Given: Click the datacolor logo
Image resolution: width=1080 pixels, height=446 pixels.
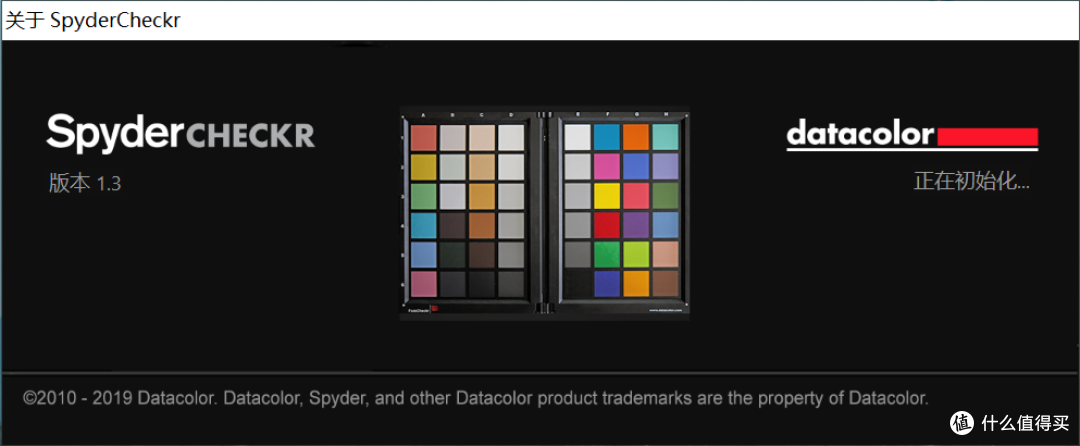Looking at the screenshot, I should (x=912, y=136).
